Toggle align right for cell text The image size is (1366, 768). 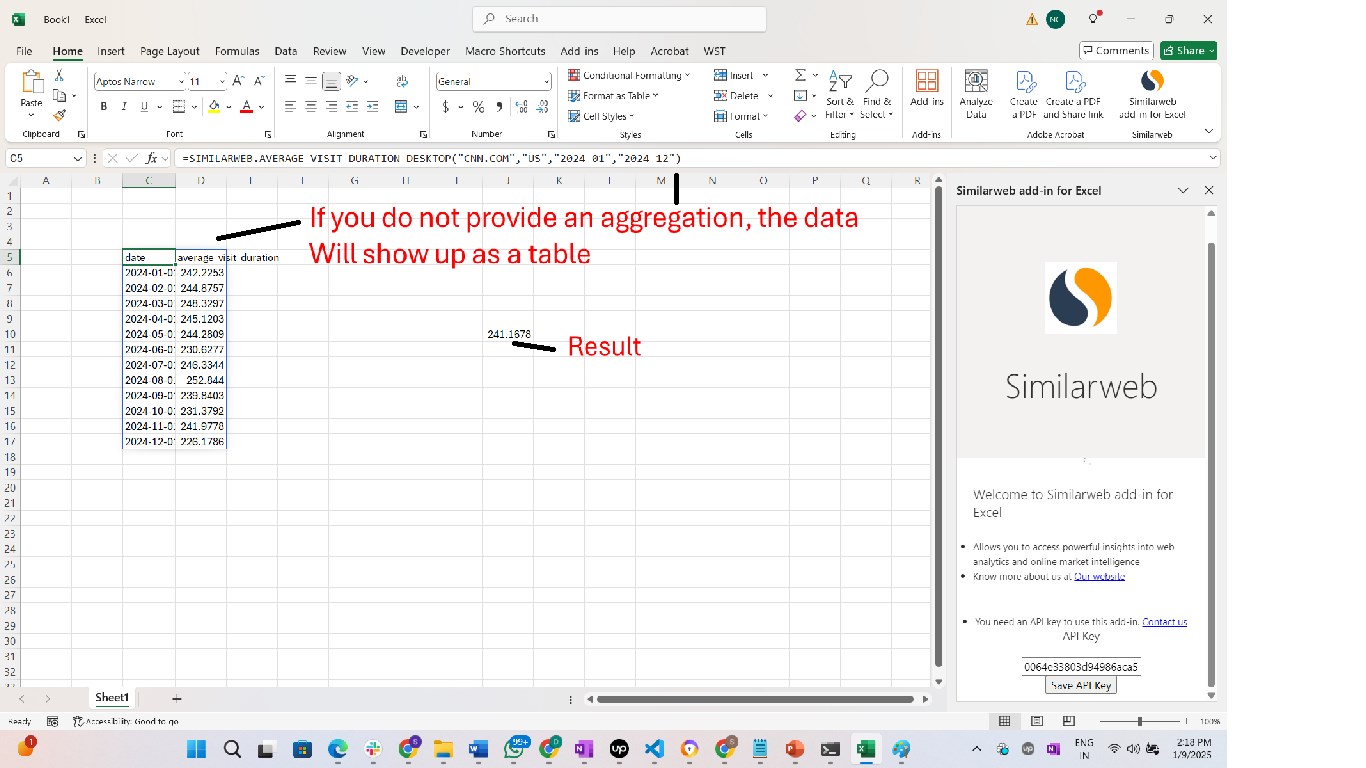pyautogui.click(x=331, y=107)
